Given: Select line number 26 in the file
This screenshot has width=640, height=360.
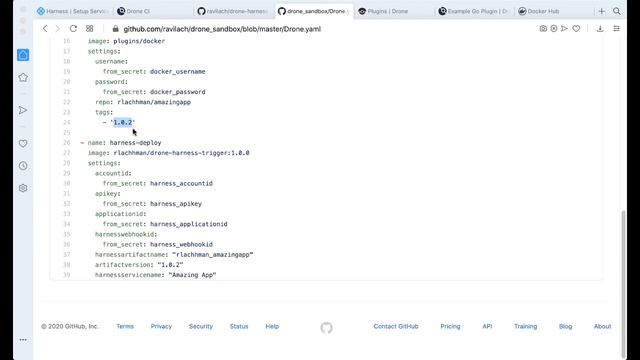Looking at the screenshot, I should point(67,143).
